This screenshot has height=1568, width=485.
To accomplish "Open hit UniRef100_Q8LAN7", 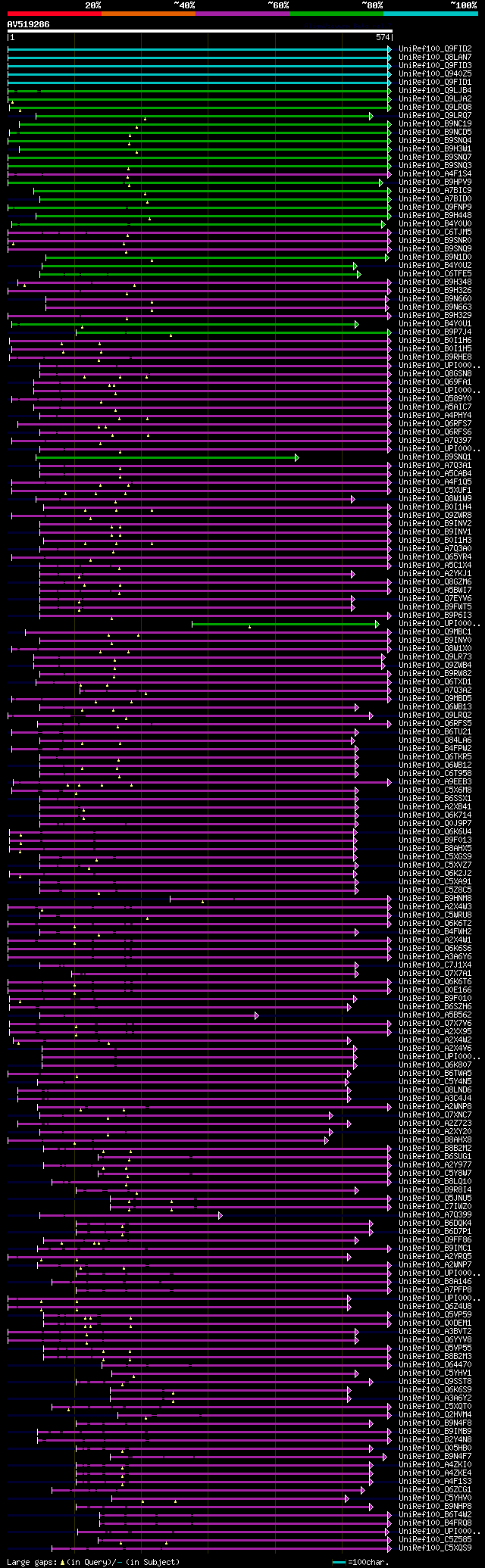I will click(x=435, y=58).
